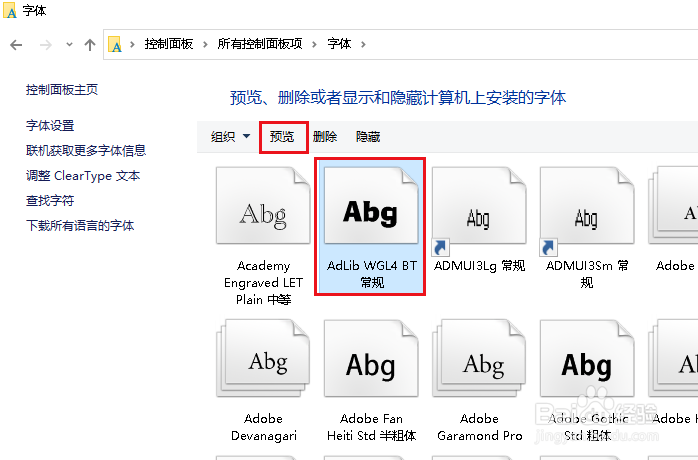The width and height of the screenshot is (698, 460).
Task: Select the Adobe Garamond Pro font family icon
Action: (x=479, y=358)
